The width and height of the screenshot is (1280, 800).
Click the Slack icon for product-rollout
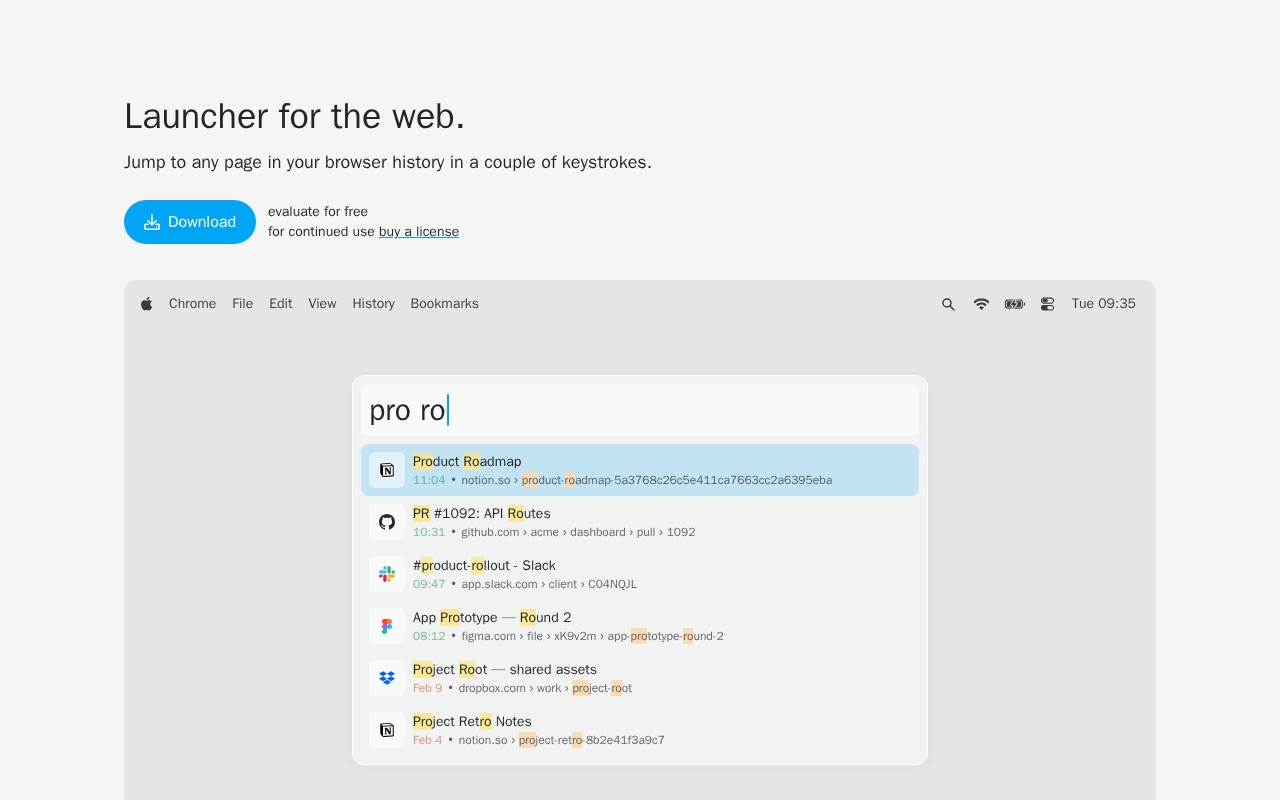point(387,574)
